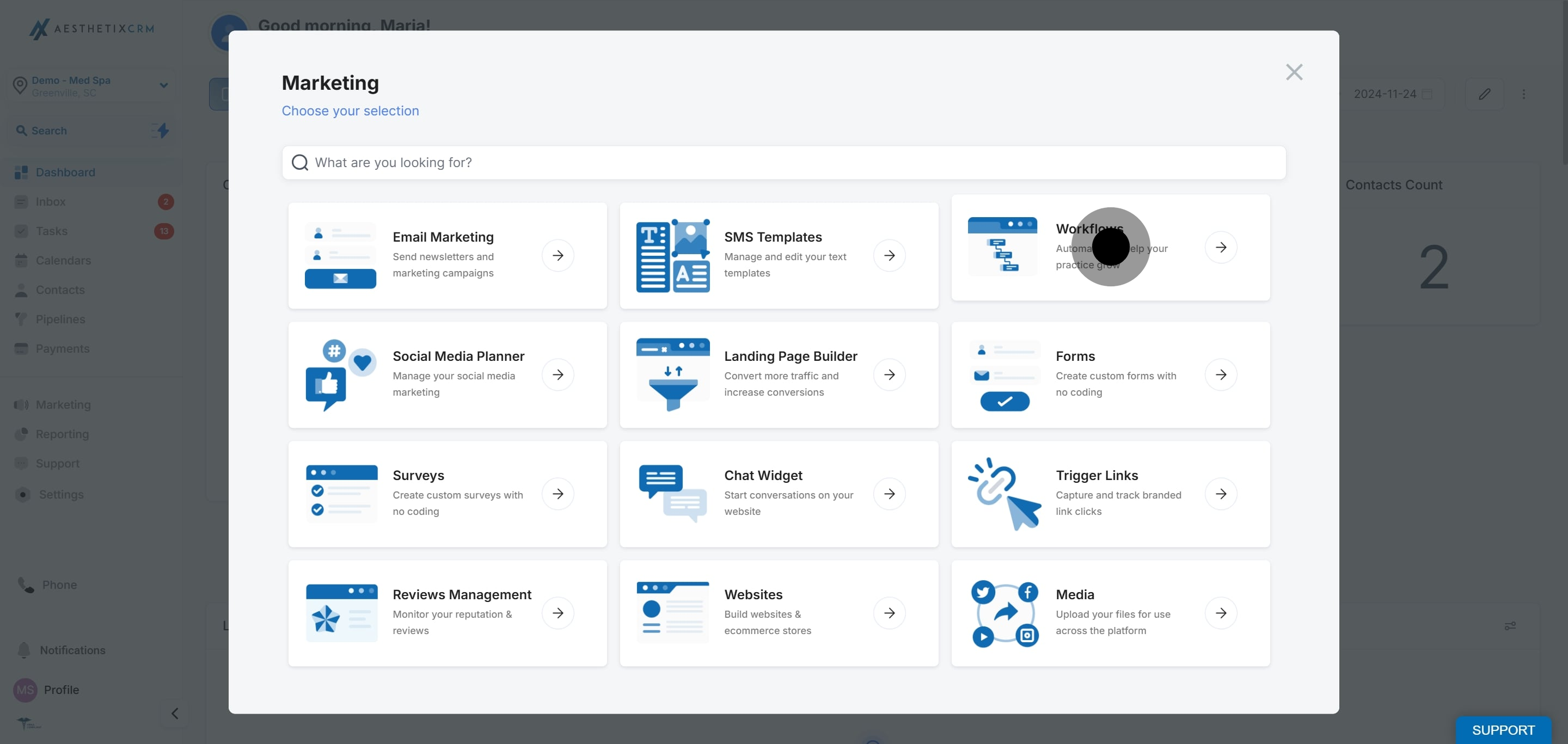Select the Trigger Links feature
The height and width of the screenshot is (744, 1568).
1097,493
